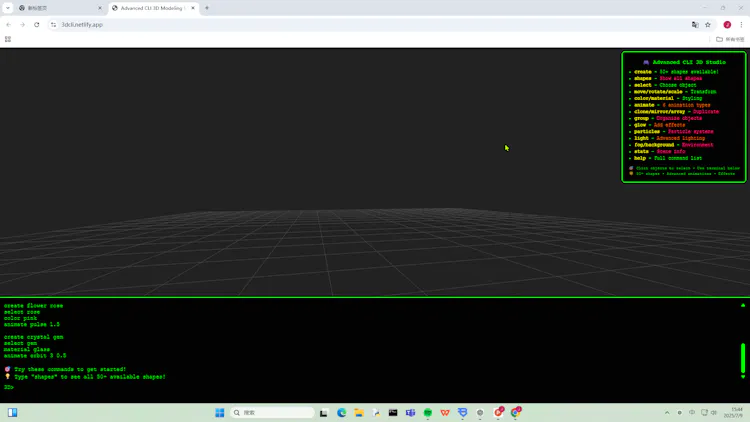Open the all bookmarks folder
Screen dimensions: 750x422
[730, 39]
